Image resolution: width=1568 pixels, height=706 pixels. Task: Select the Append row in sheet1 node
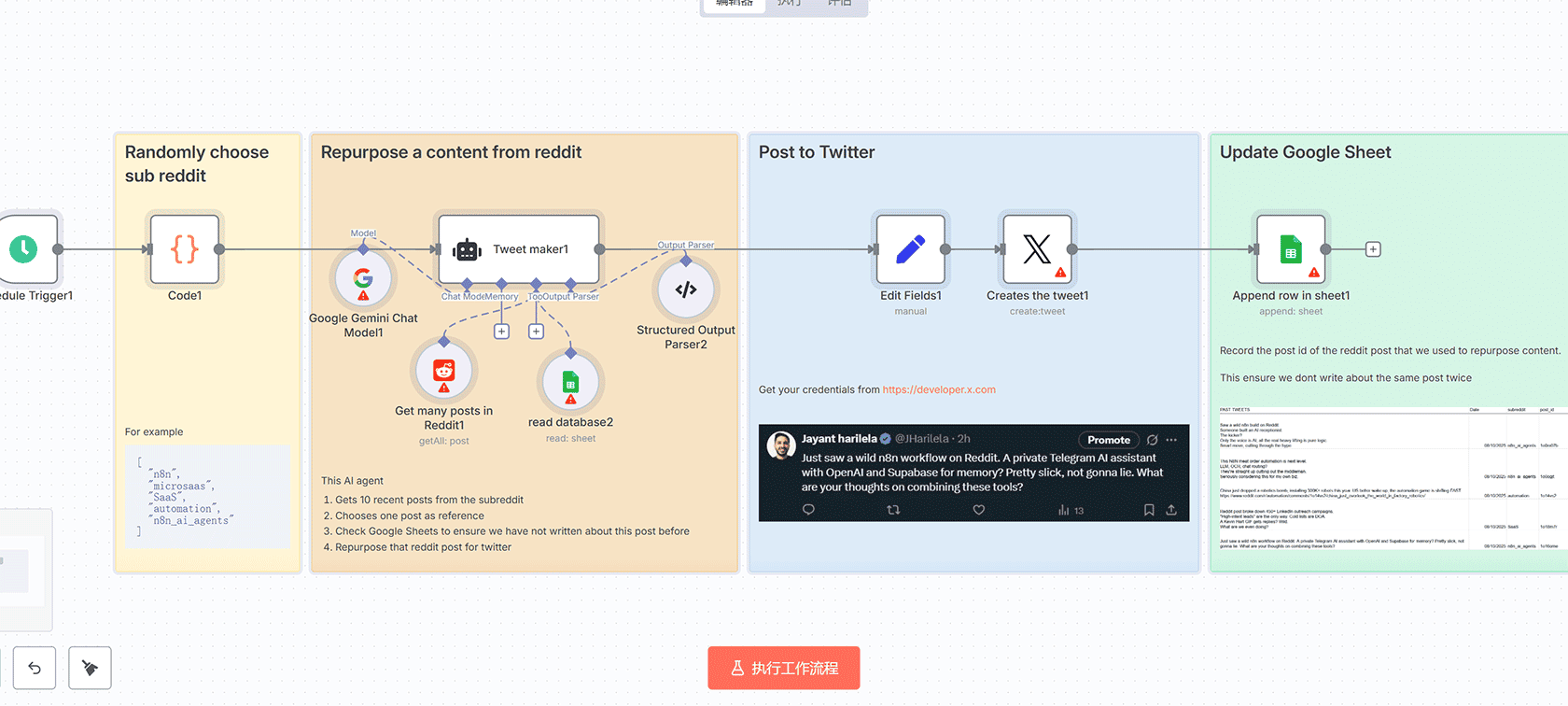[x=1291, y=249]
